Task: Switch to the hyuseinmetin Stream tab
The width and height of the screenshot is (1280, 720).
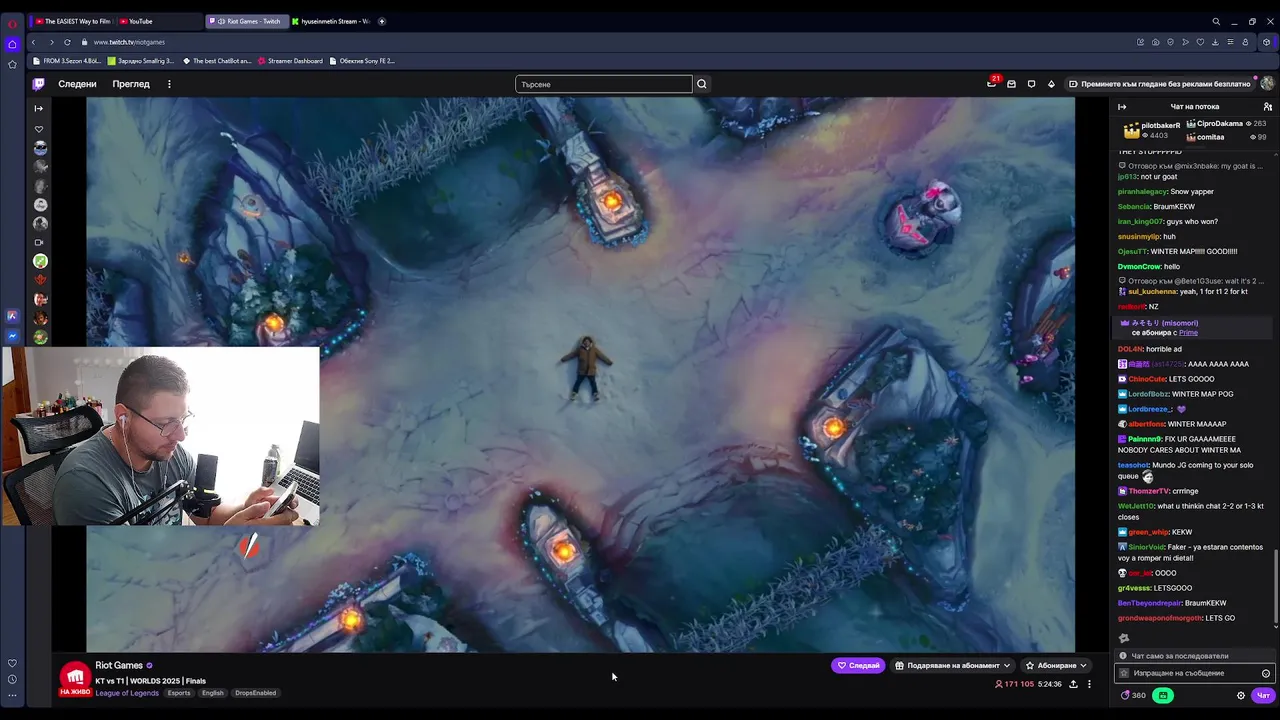Action: click(331, 21)
